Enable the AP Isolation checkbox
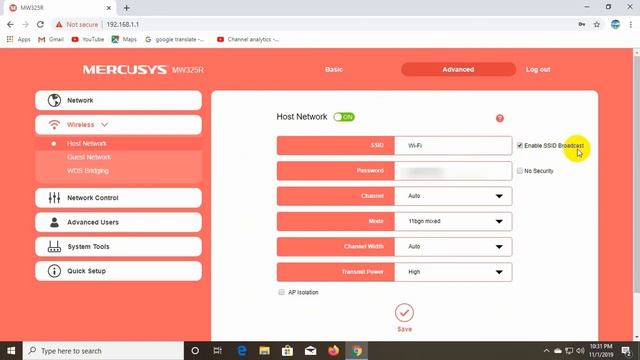The image size is (640, 360). (281, 292)
